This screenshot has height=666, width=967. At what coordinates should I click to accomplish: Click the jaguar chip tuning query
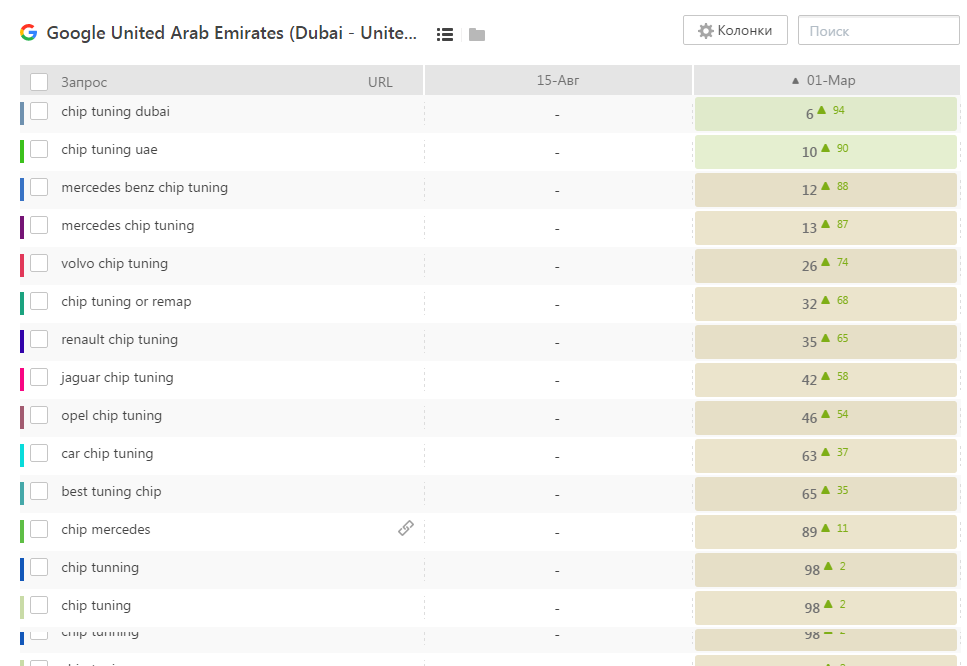tap(117, 377)
